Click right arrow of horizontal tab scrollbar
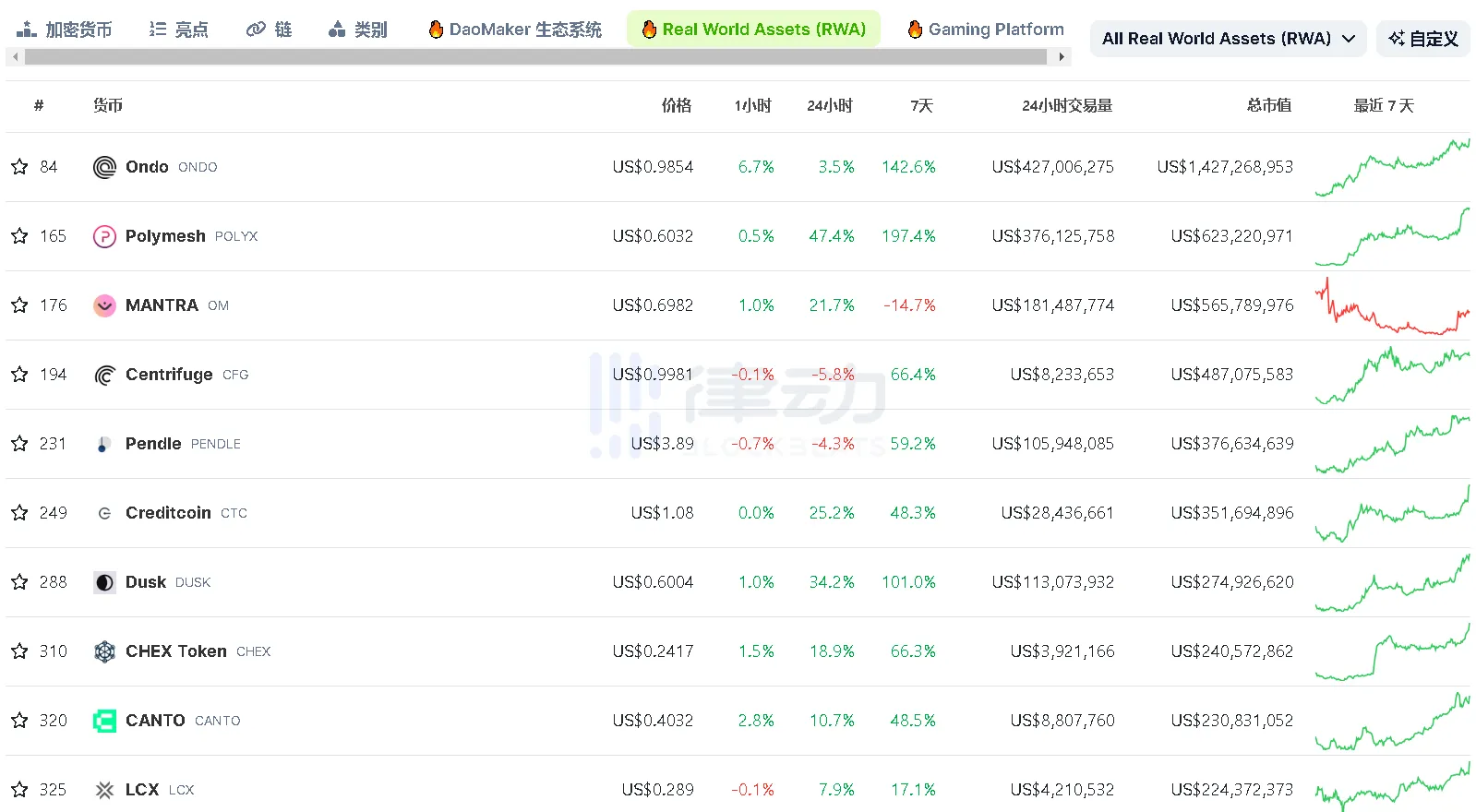 [1062, 57]
